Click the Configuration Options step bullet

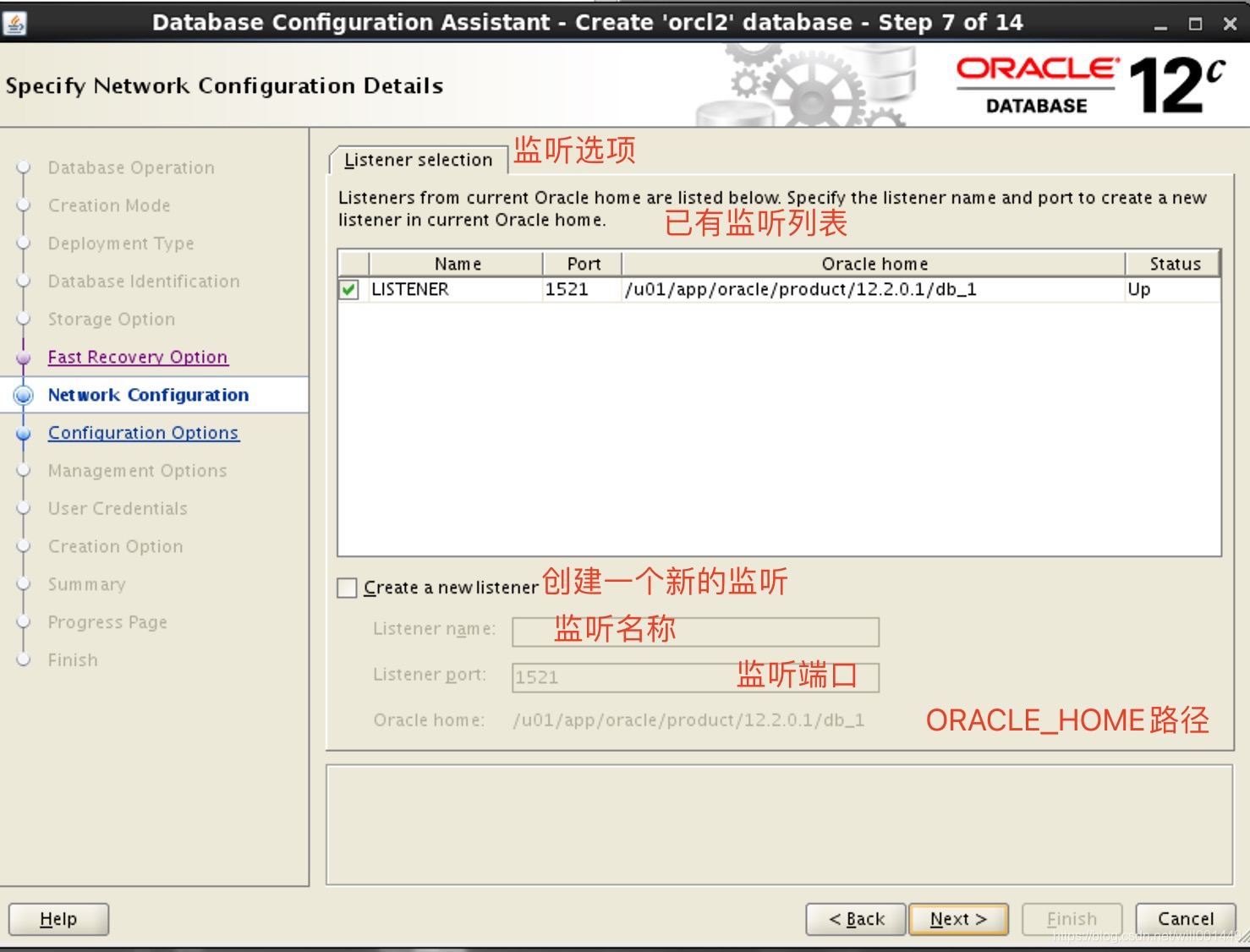click(x=24, y=433)
